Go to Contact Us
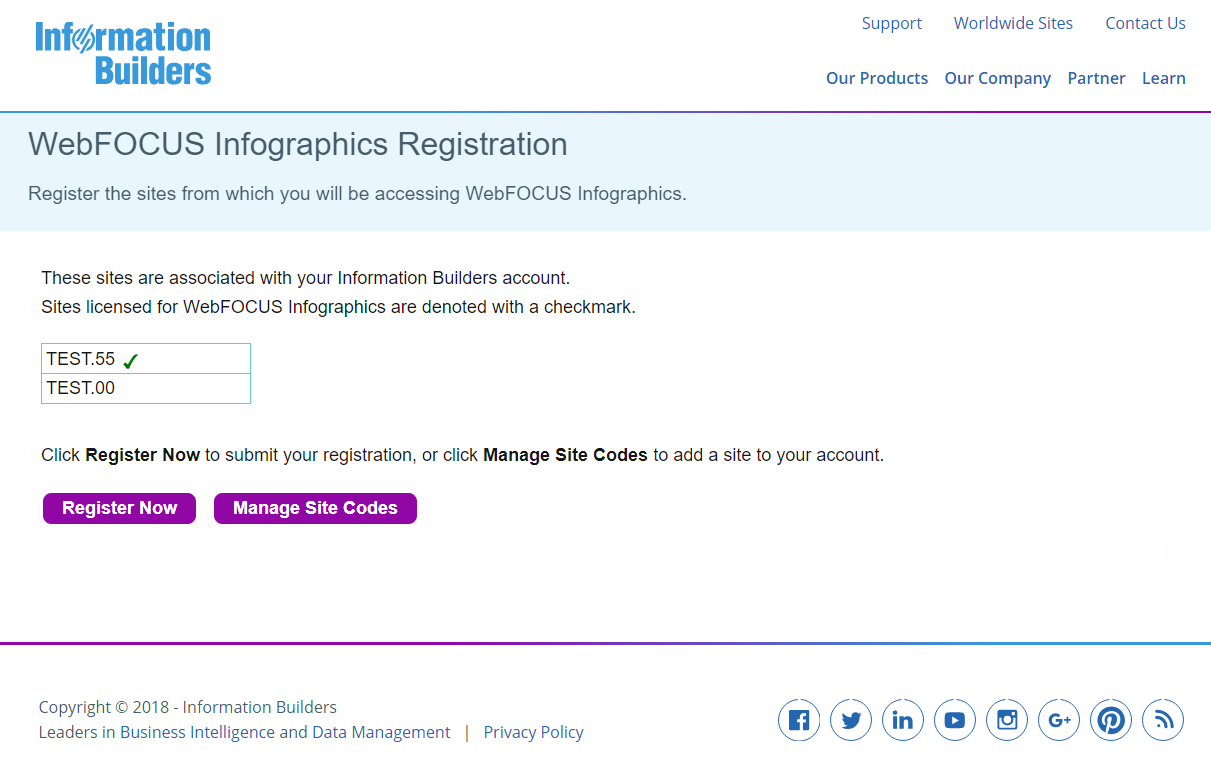Screen dimensions: 1211x759 click(x=1145, y=23)
